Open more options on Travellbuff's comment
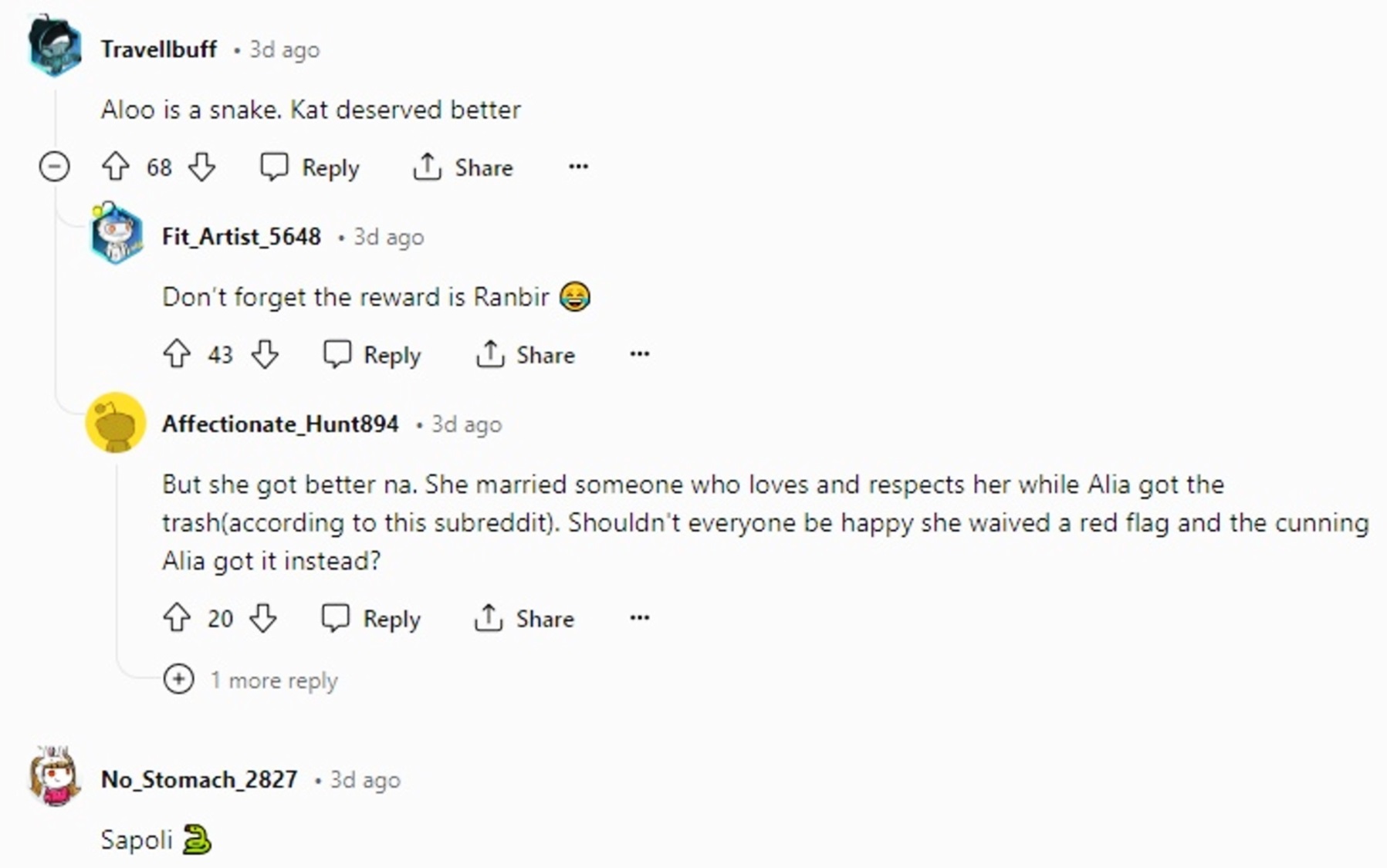The image size is (1387, 868). [578, 167]
